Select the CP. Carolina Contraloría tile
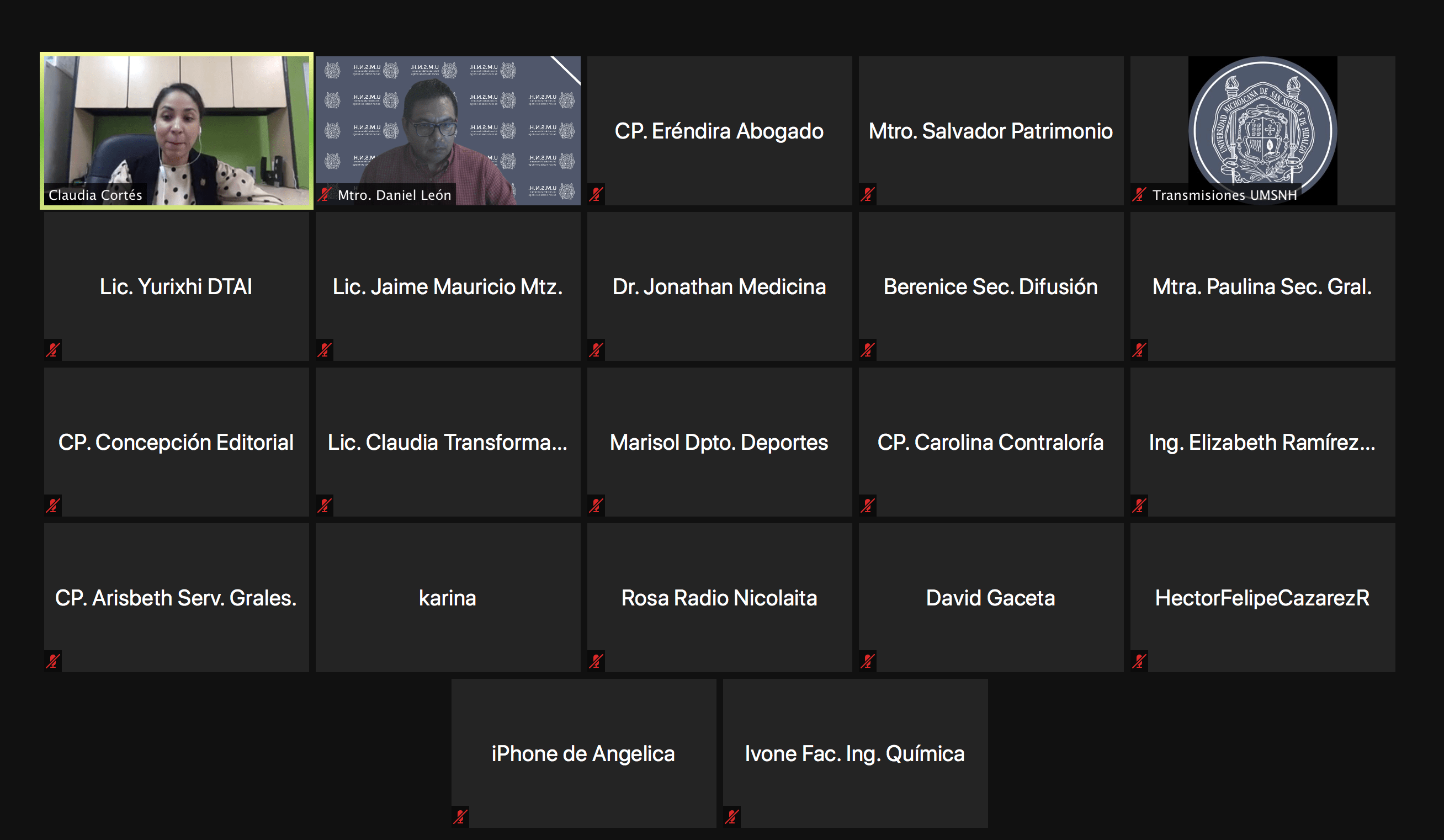This screenshot has height=840, width=1444. 991,442
